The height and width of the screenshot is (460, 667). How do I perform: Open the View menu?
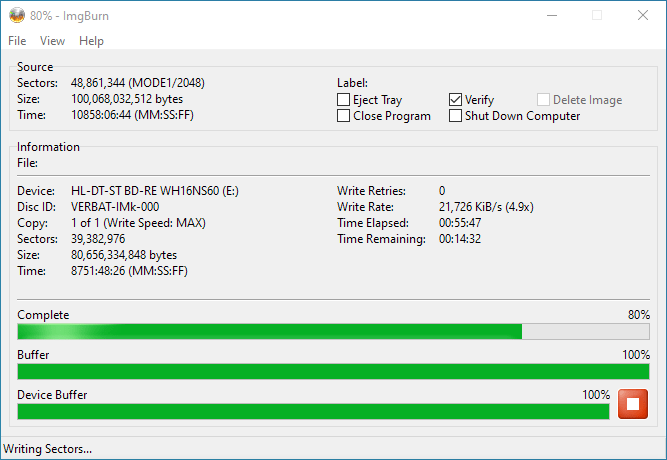52,41
